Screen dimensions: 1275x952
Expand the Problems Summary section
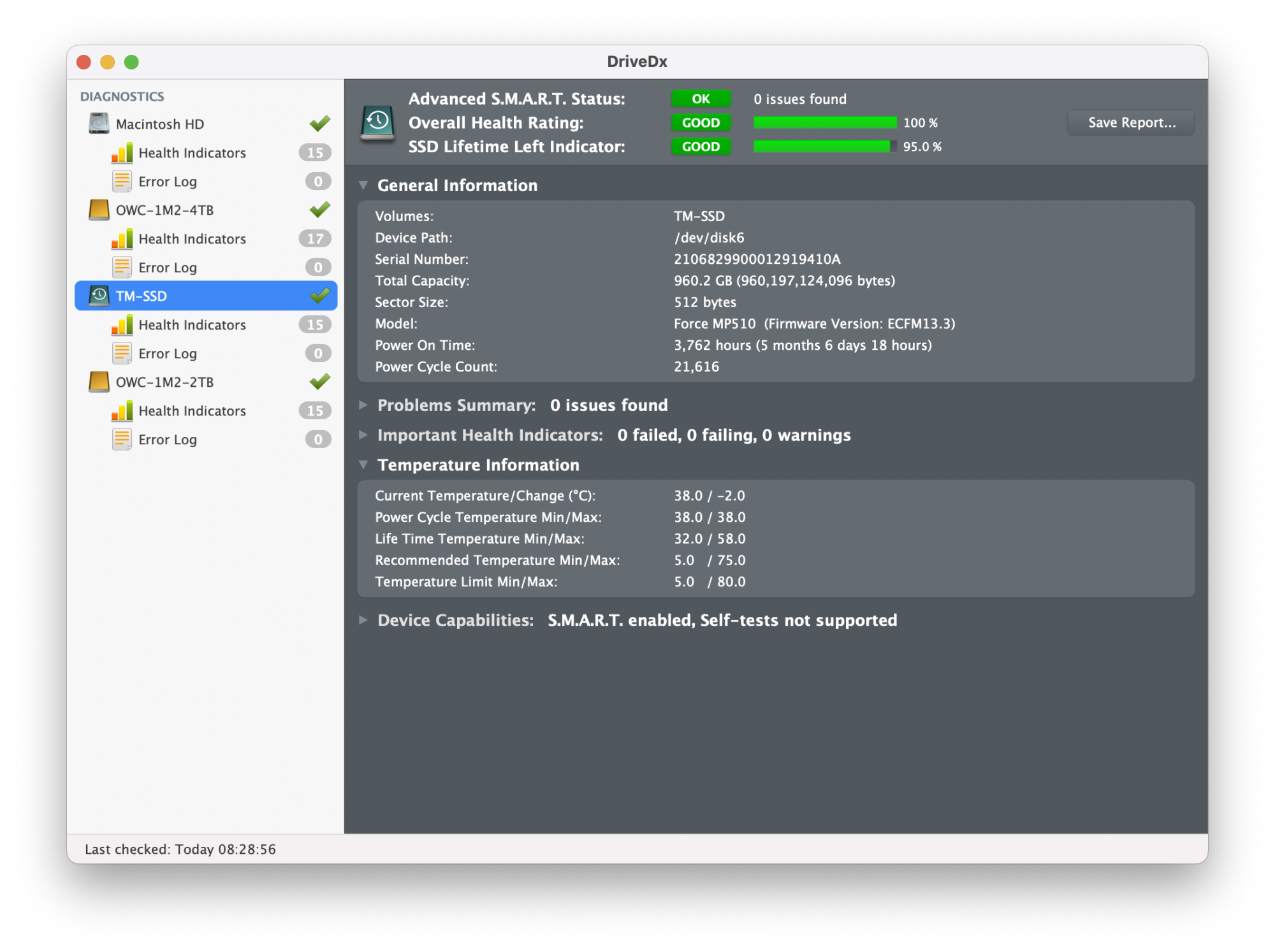coord(363,405)
